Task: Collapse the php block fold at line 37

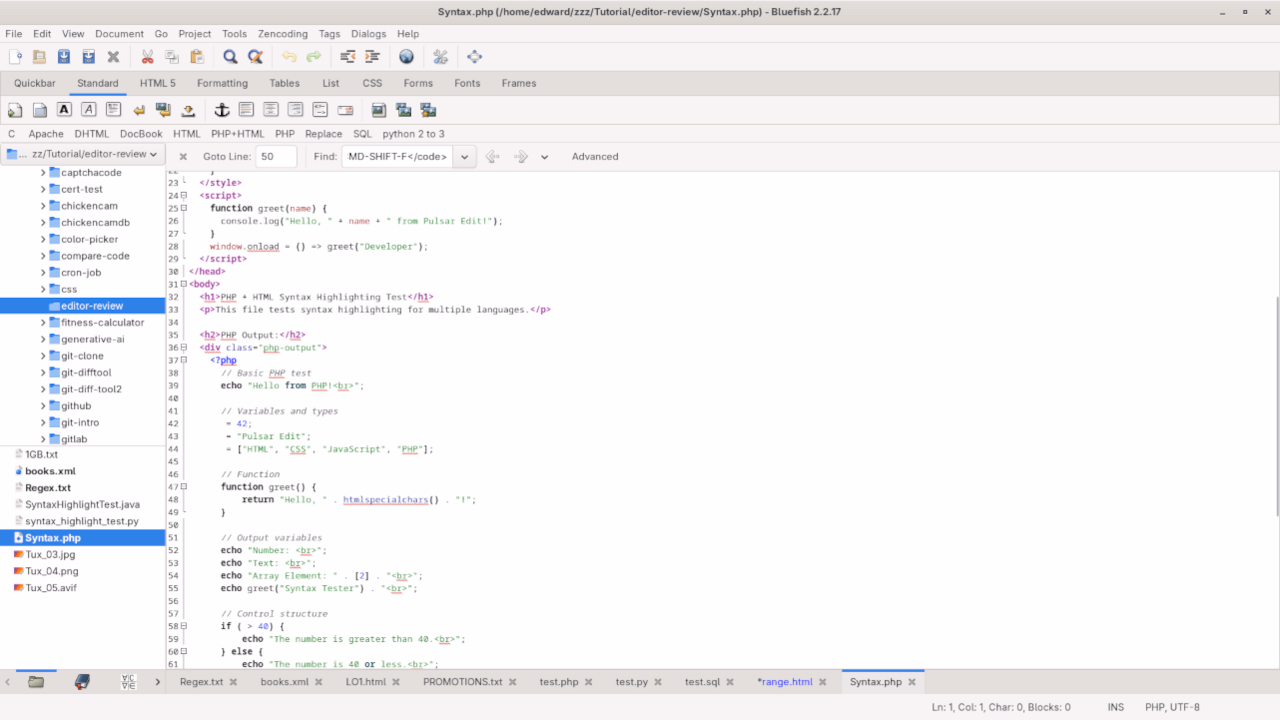Action: (184, 360)
